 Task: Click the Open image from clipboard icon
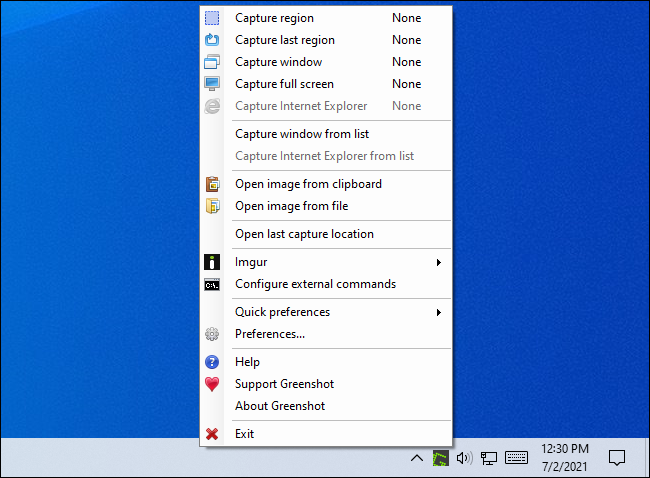pos(212,184)
